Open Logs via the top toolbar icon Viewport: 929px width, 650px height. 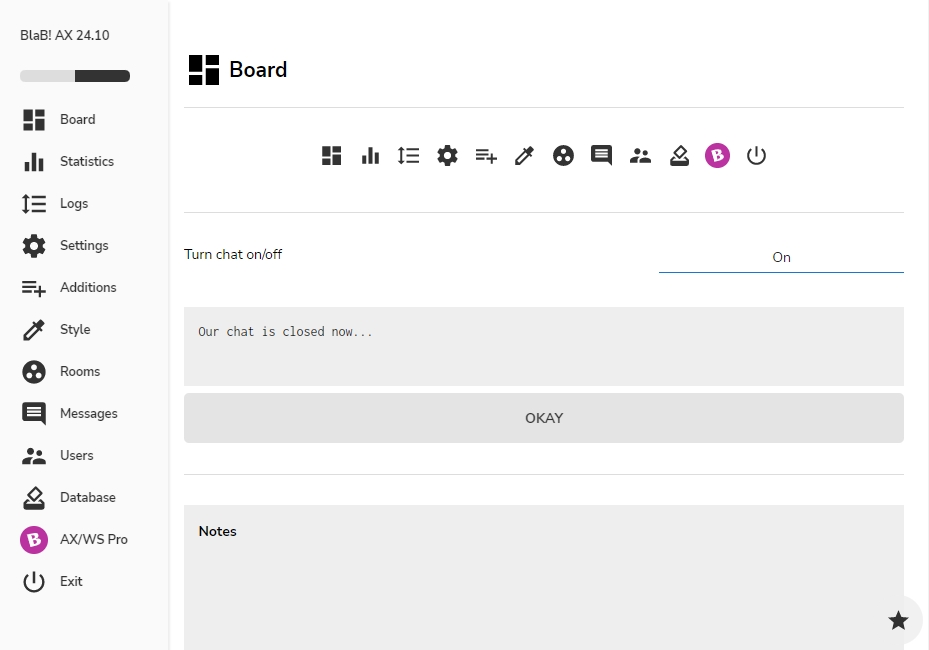click(x=408, y=156)
